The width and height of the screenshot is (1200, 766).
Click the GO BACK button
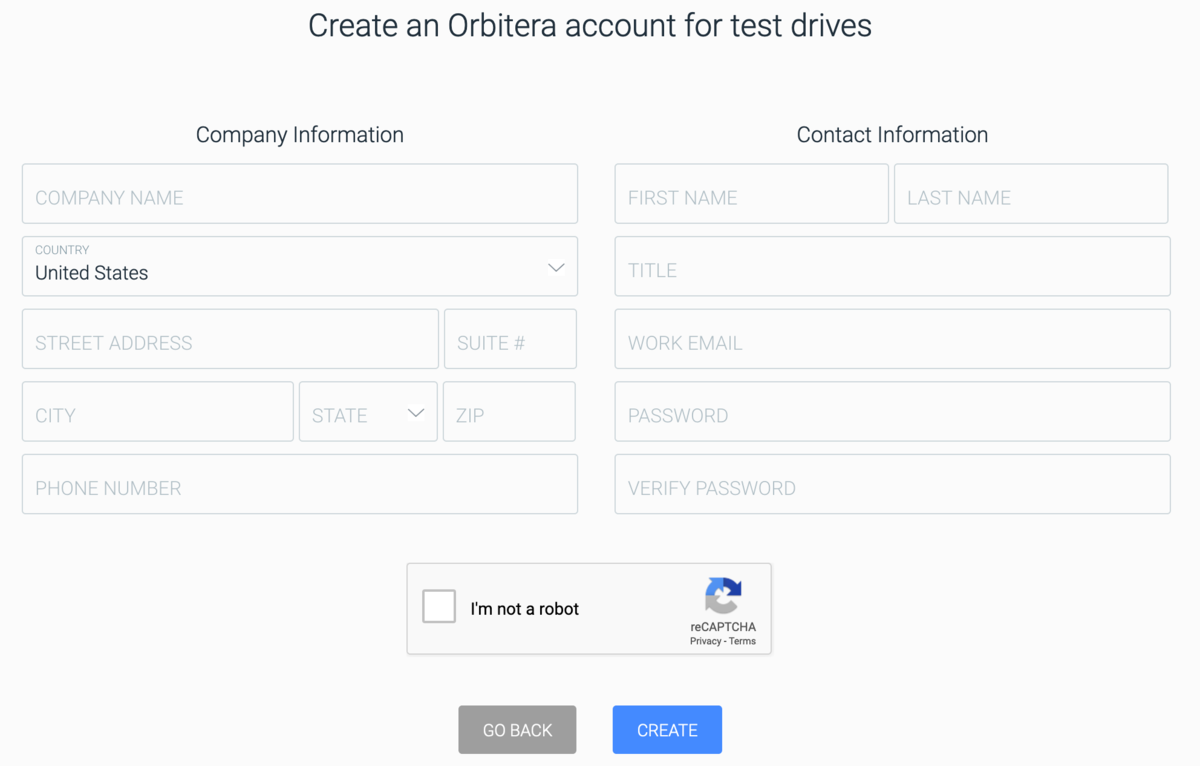point(517,729)
